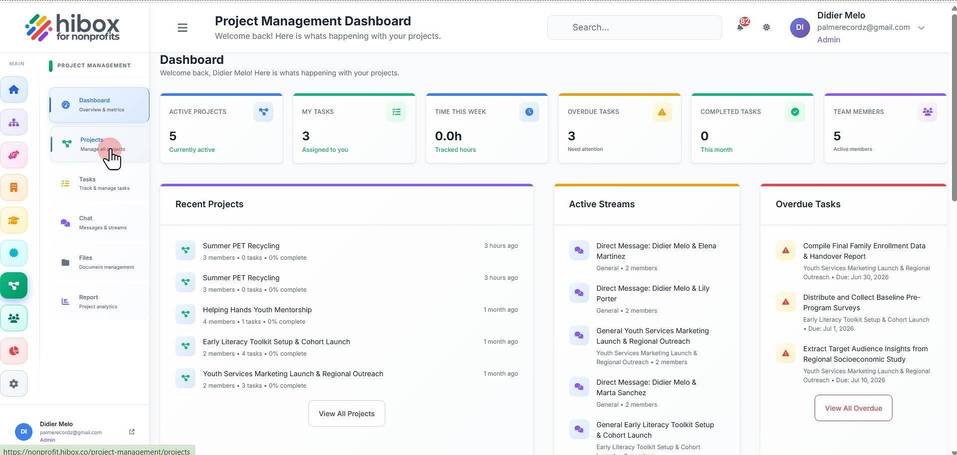957x455 pixels.
Task: Open the home icon in main sidebar
Action: tap(13, 89)
